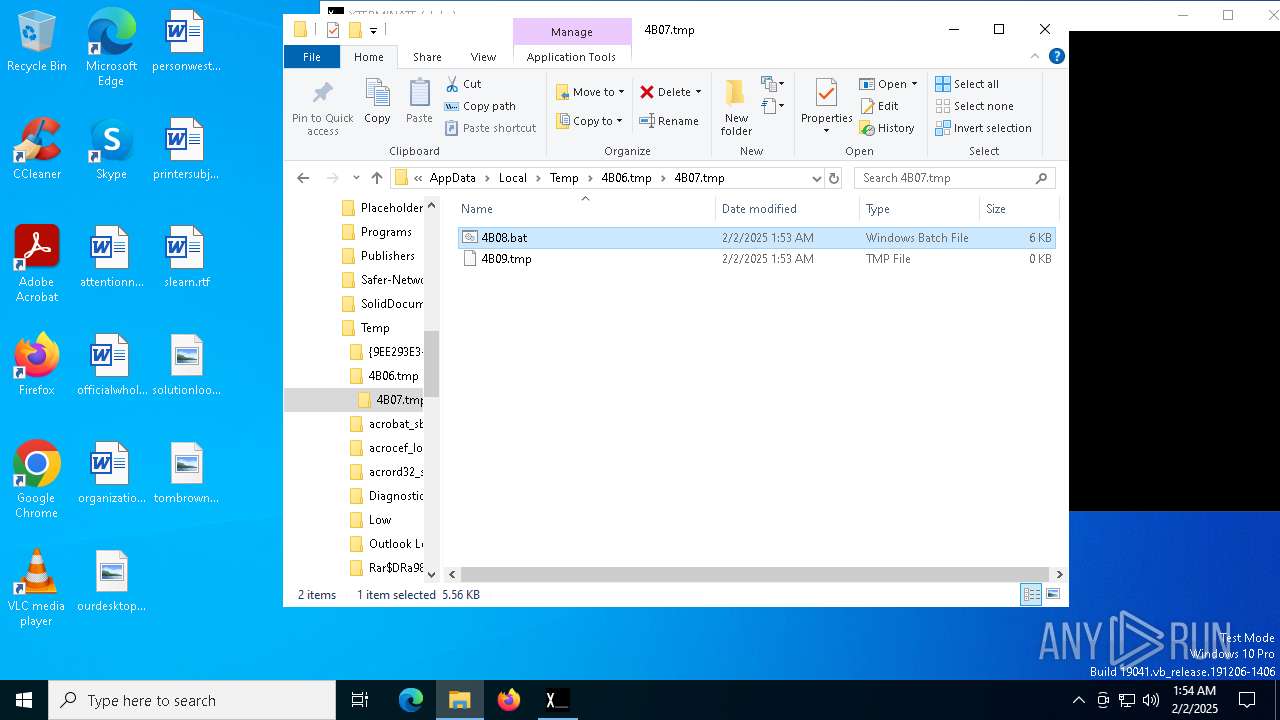Select the 4B08.bat file

pyautogui.click(x=756, y=238)
